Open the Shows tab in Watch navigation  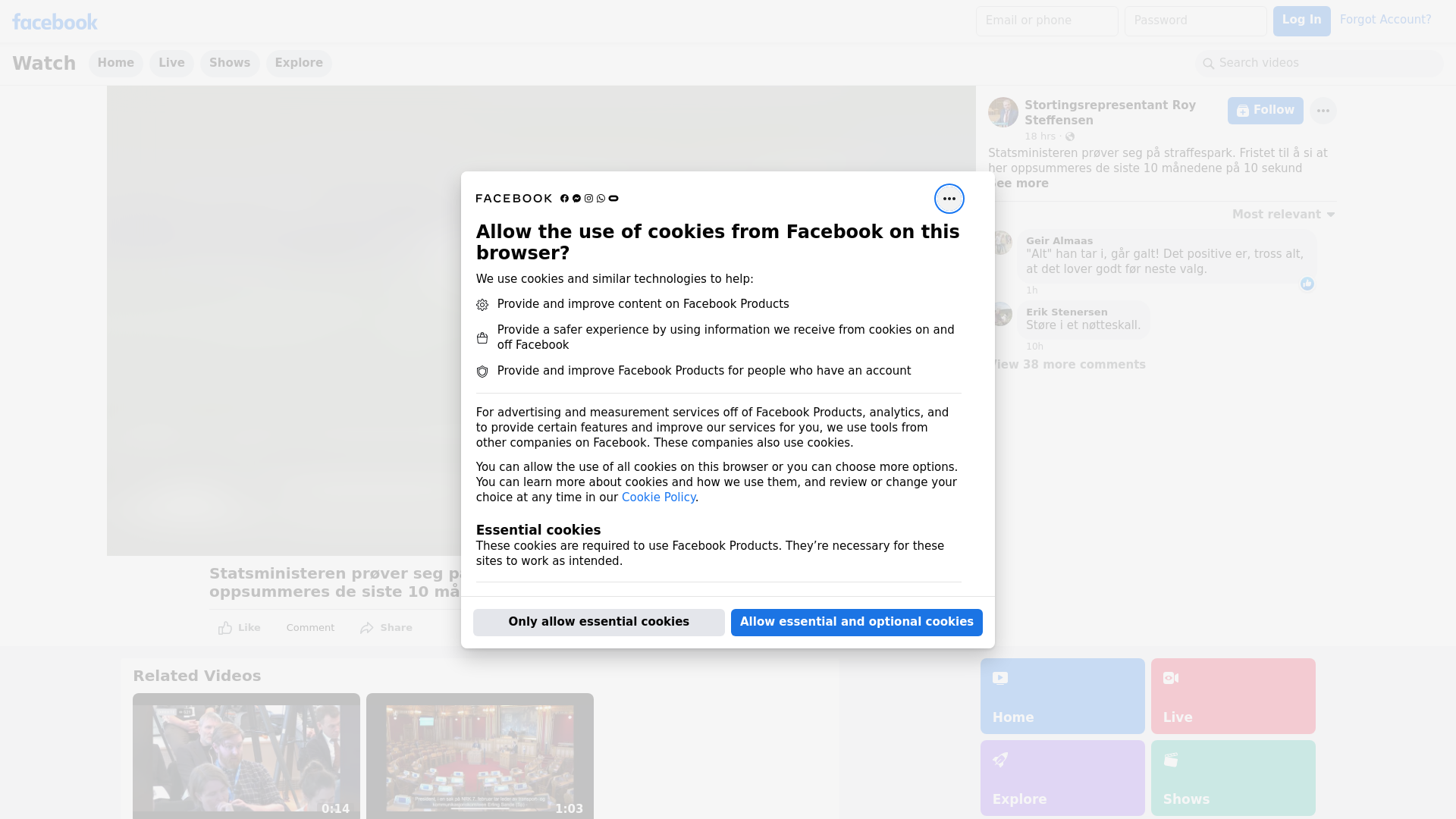click(x=230, y=63)
